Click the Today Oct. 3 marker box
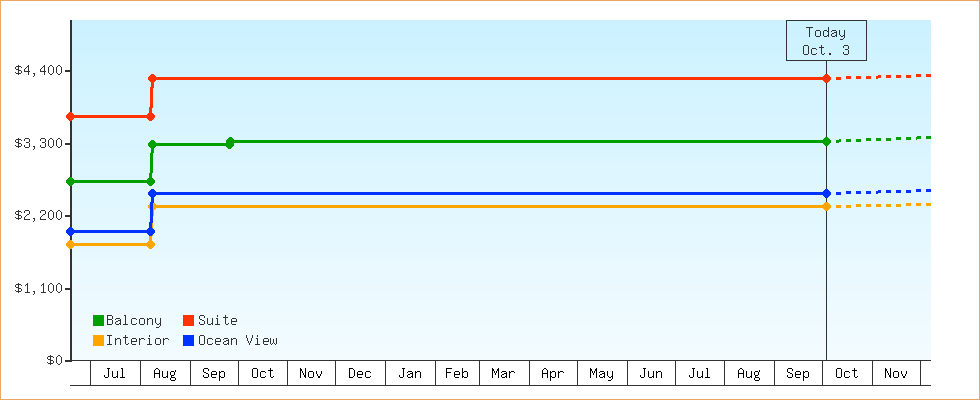The width and height of the screenshot is (980, 400). [825, 40]
